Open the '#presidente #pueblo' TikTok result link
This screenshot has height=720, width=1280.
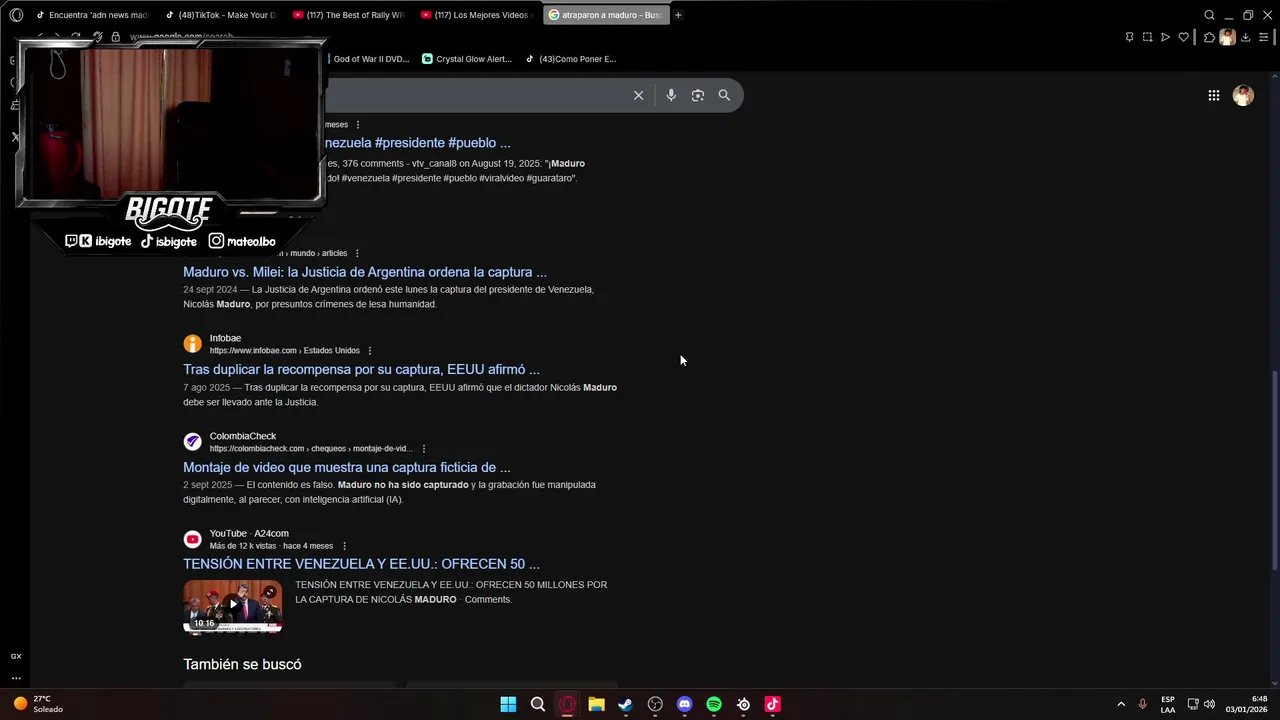pos(418,143)
